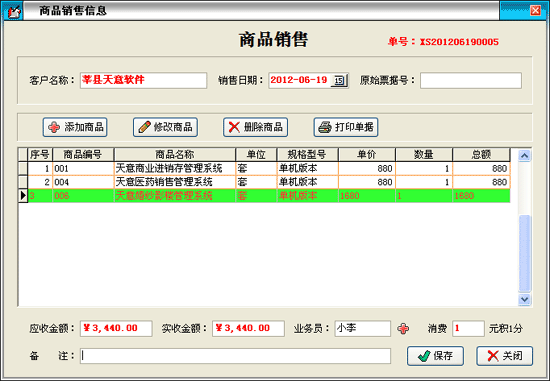Image resolution: width=550 pixels, height=381 pixels.
Task: Click the 应收金额 amount field
Action: [x=116, y=328]
